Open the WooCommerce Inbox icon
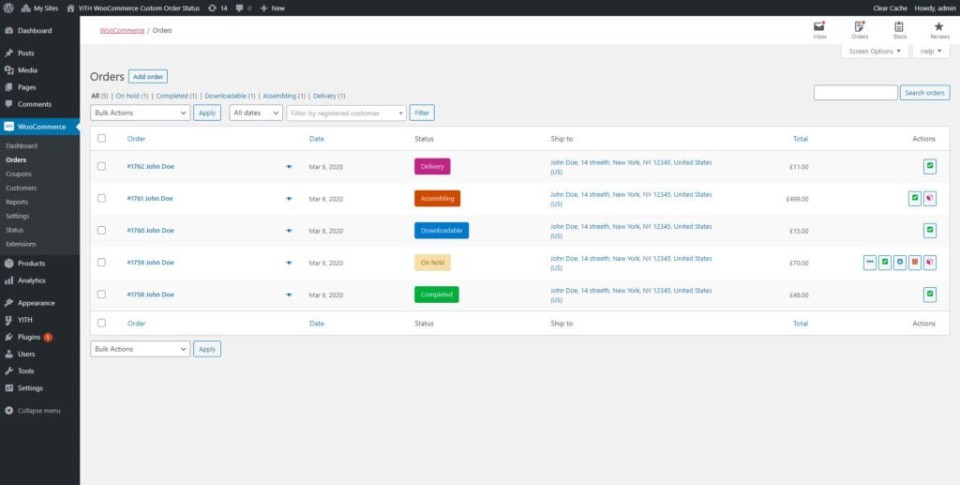The height and width of the screenshot is (485, 960). 820,29
